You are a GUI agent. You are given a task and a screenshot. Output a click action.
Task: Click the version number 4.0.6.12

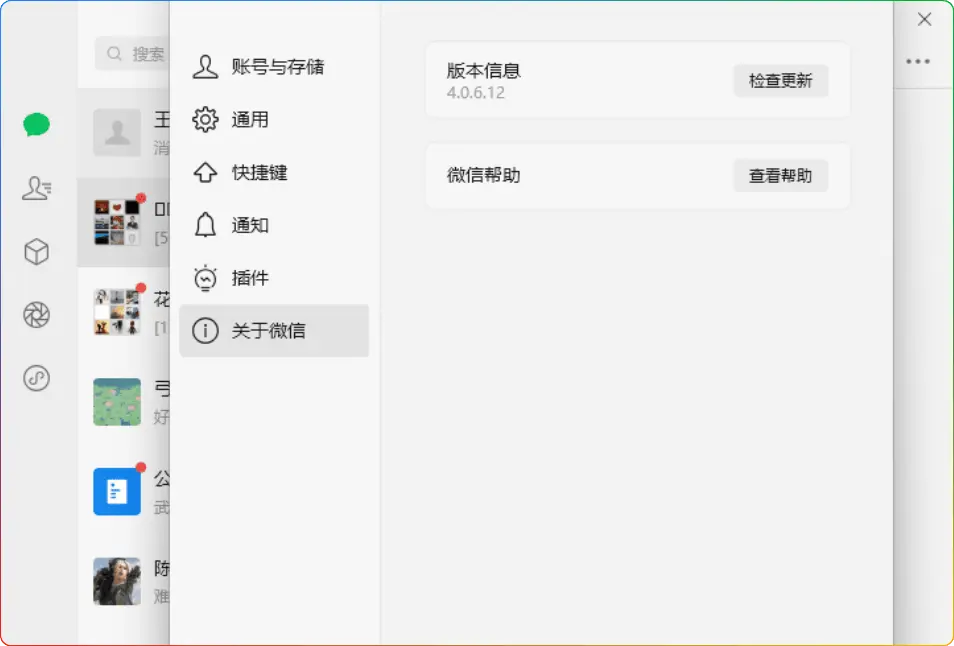(476, 93)
